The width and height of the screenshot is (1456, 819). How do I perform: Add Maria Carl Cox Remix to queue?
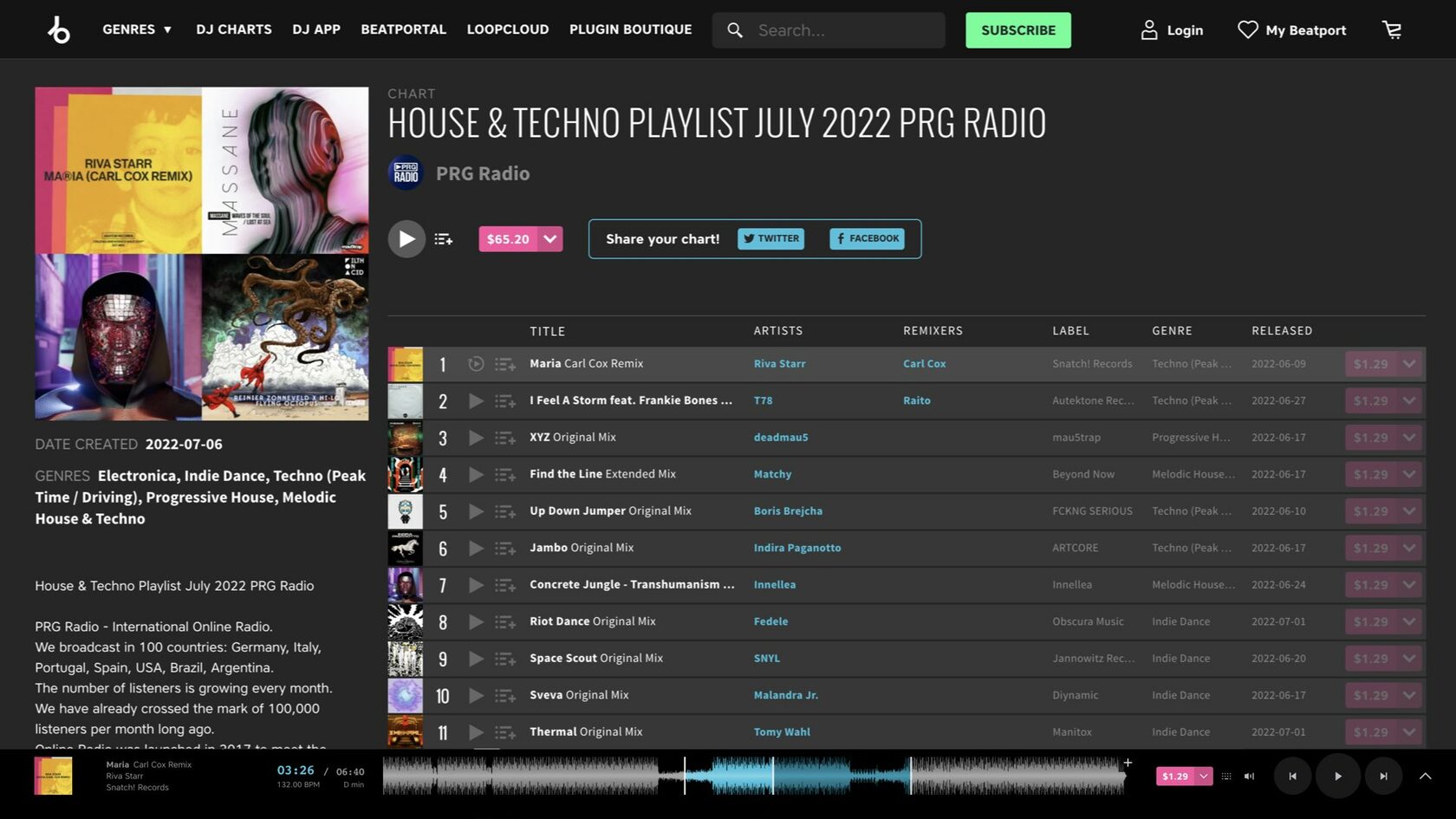[x=505, y=364]
